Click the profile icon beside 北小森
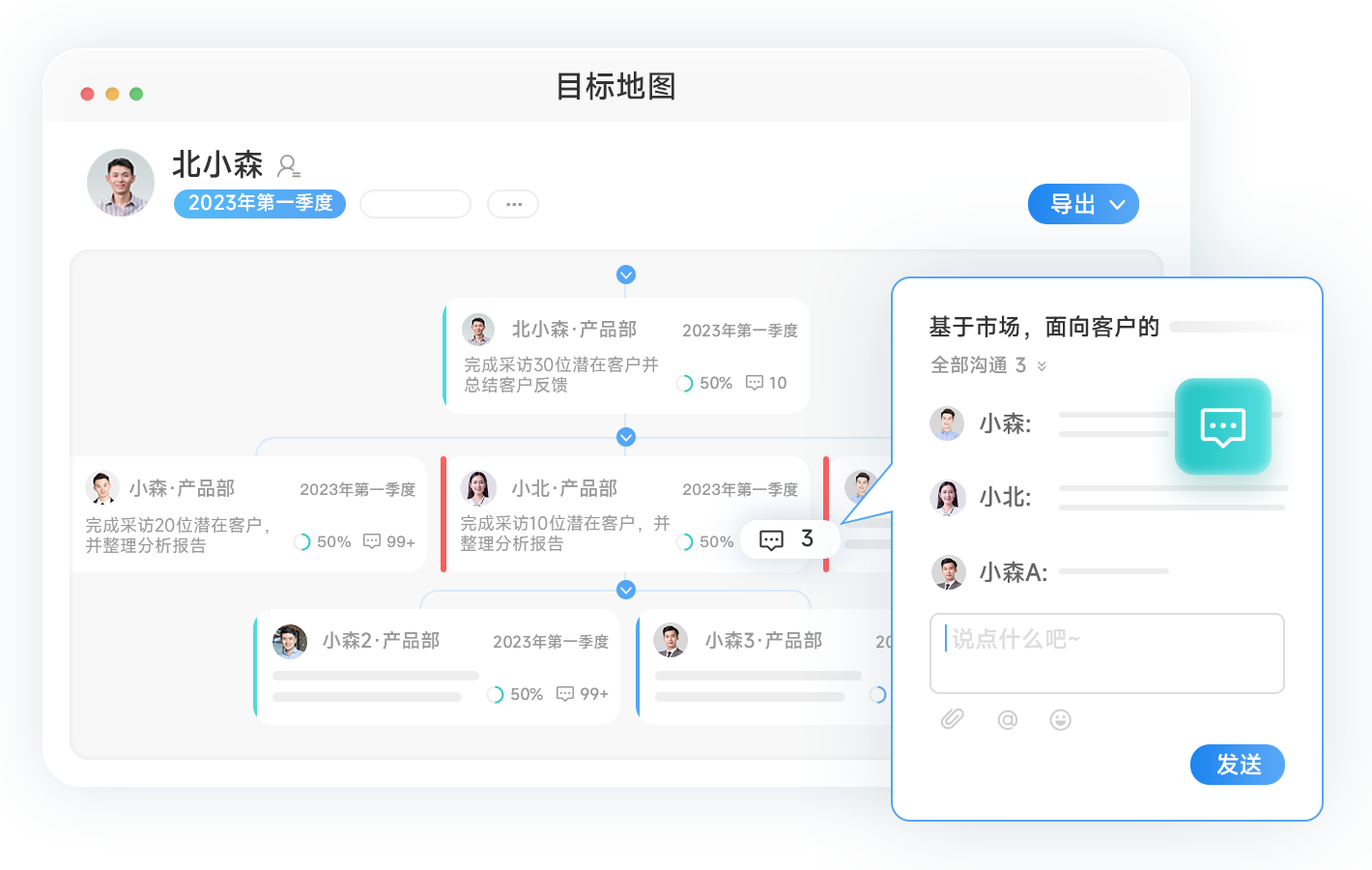The image size is (1372, 870). point(288,166)
